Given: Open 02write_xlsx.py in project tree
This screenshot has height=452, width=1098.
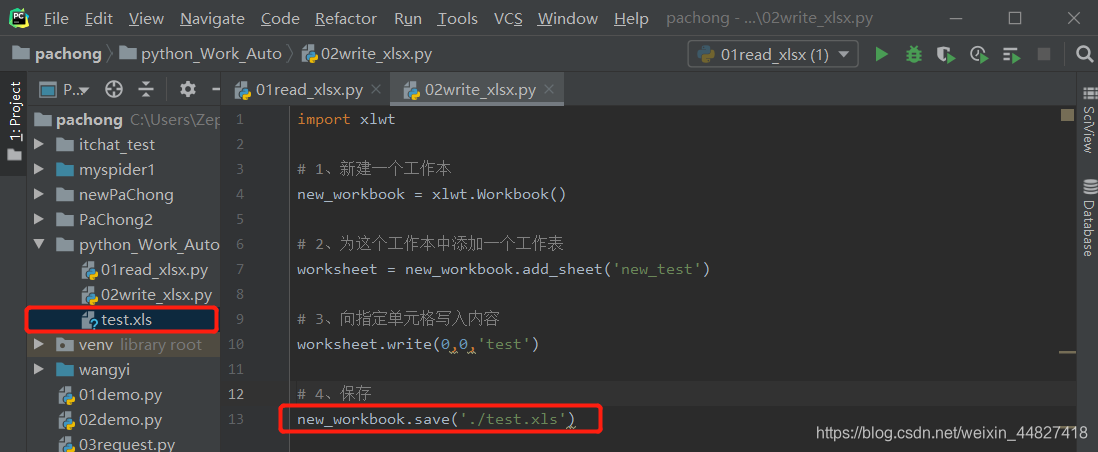Looking at the screenshot, I should click(156, 295).
